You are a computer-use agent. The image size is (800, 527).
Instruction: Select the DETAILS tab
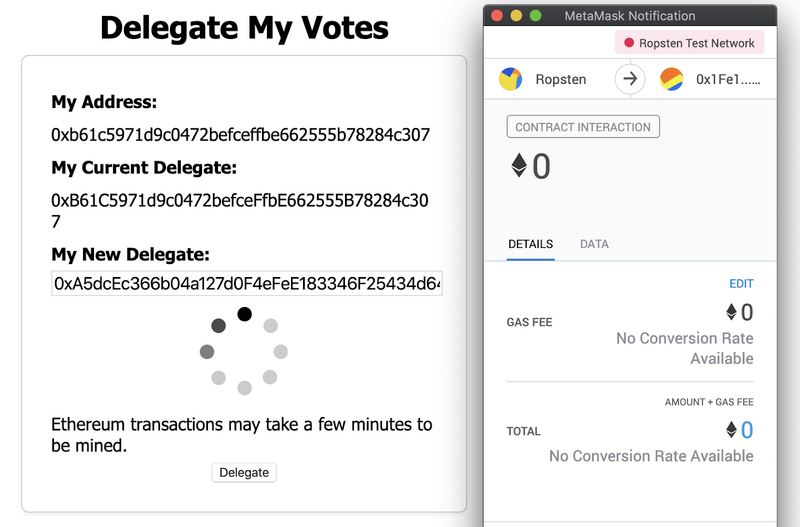coord(531,244)
